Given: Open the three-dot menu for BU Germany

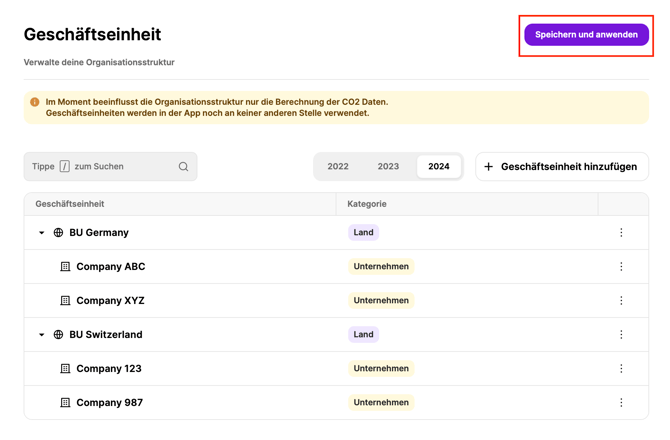Looking at the screenshot, I should pos(621,233).
